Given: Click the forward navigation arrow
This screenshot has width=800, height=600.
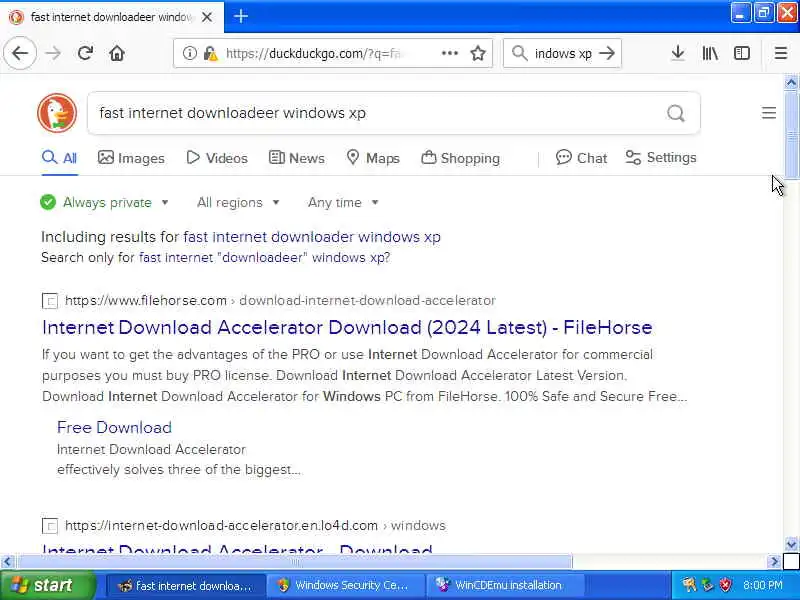Looking at the screenshot, I should tap(53, 53).
